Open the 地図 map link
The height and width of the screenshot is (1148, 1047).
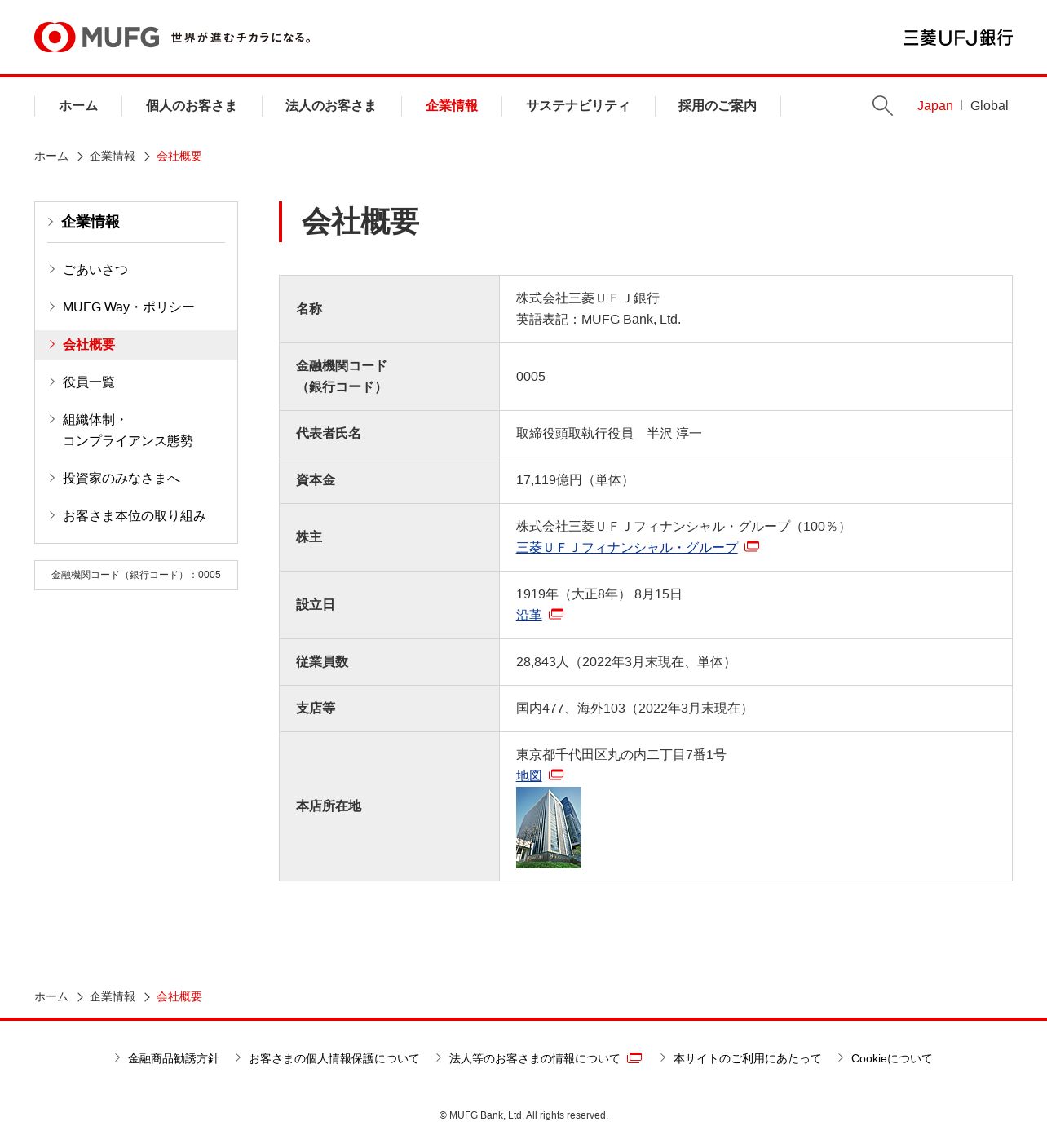pyautogui.click(x=529, y=776)
